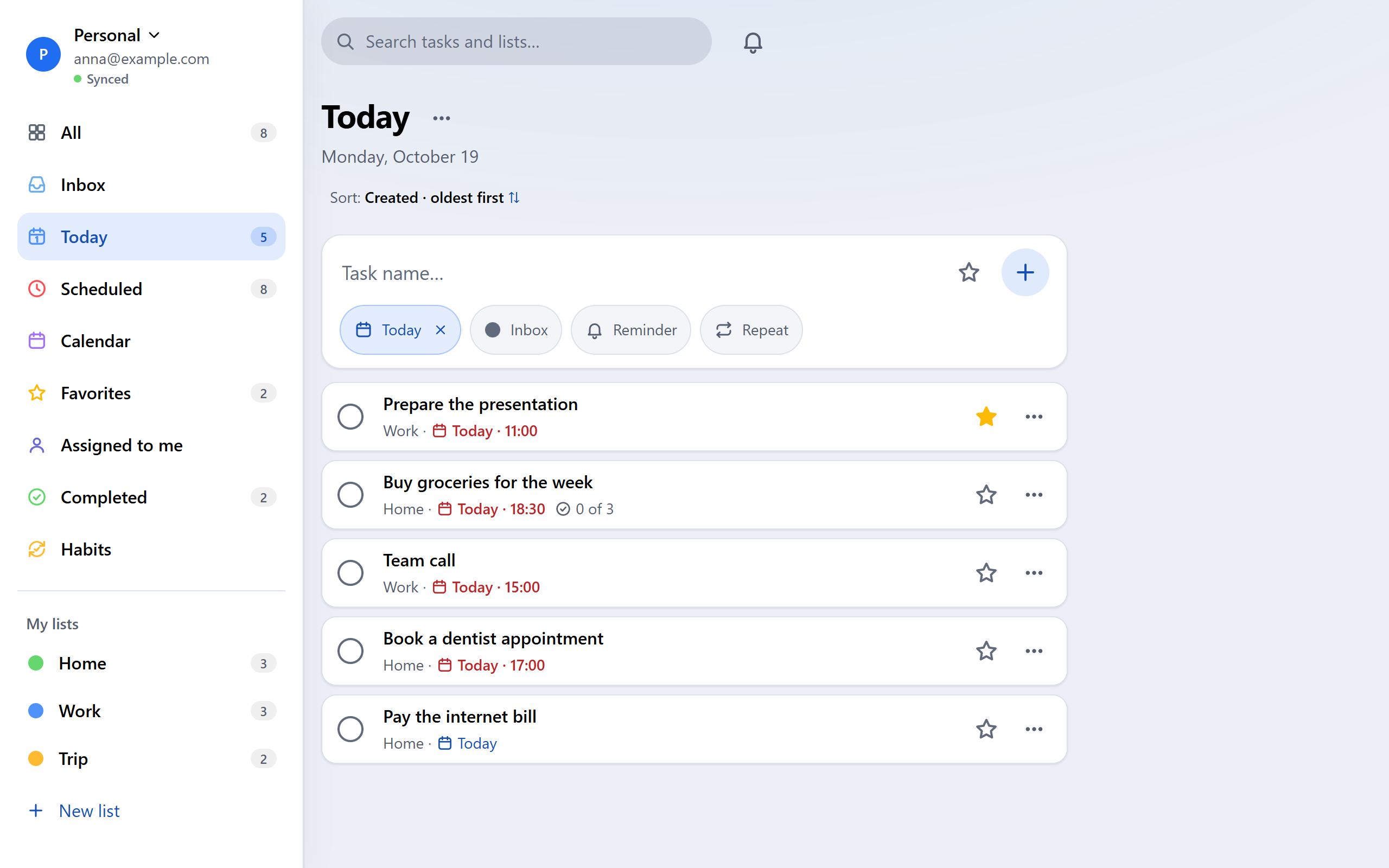Open Scheduled tasks view
This screenshot has width=1389, height=868.
pyautogui.click(x=151, y=289)
